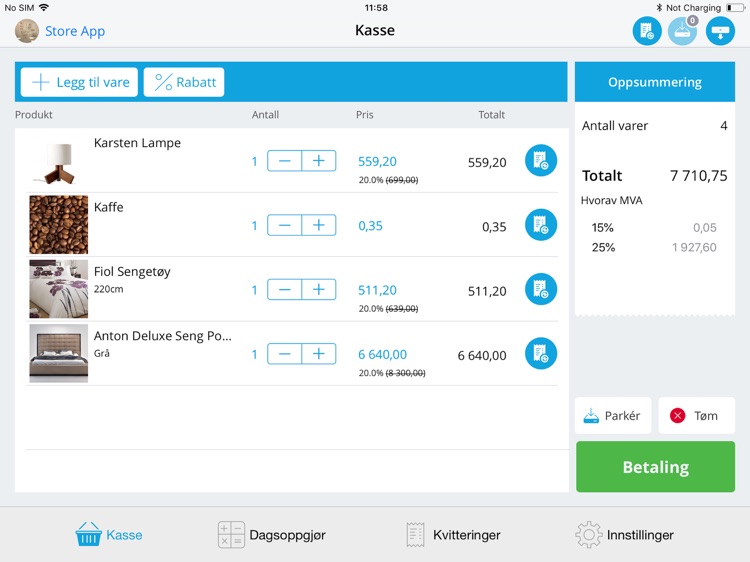Switch to Dagsoppgjør tab
Image resolution: width=750 pixels, height=562 pixels.
(272, 535)
